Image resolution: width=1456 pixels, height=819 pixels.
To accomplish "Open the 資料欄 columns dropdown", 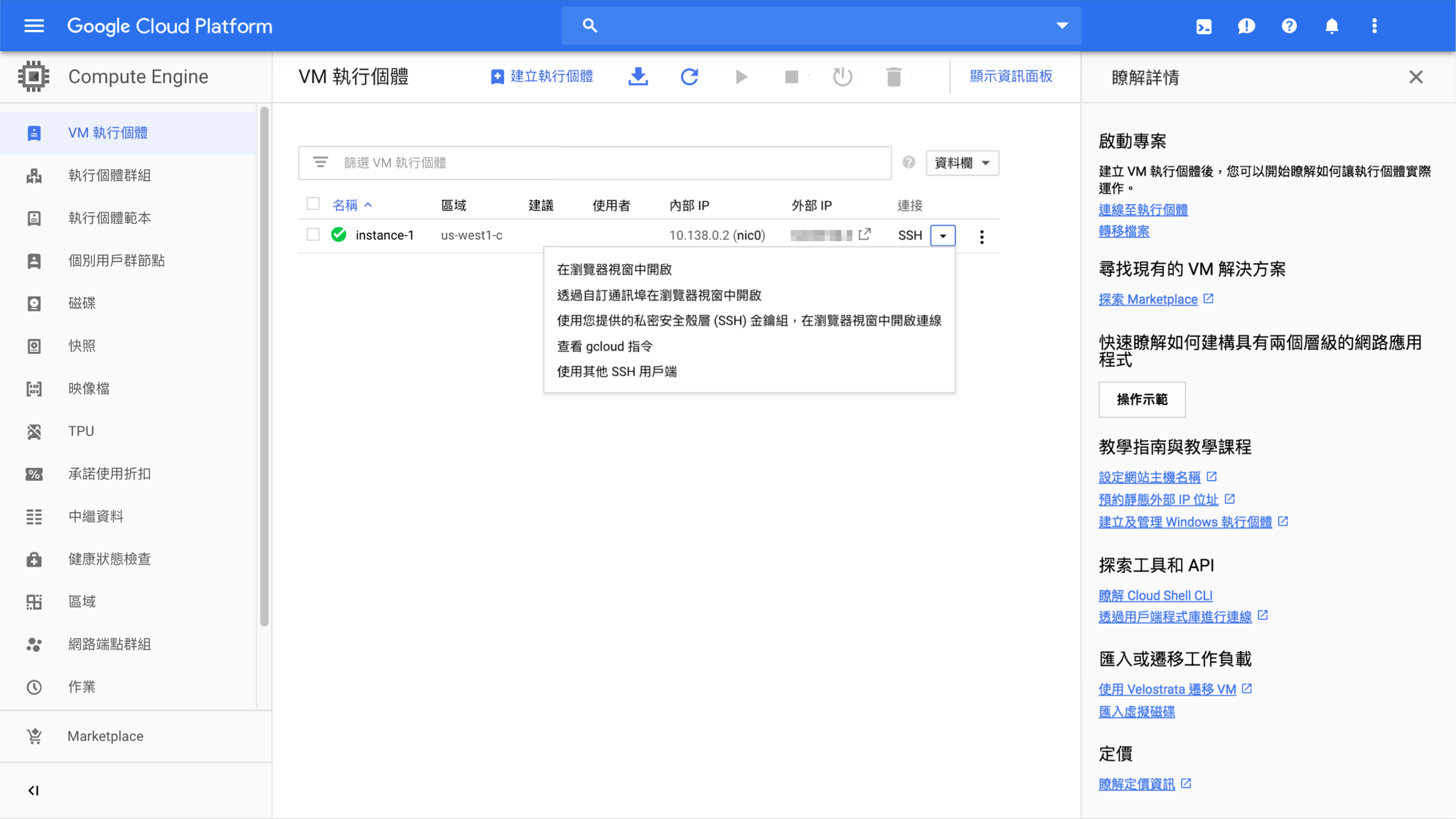I will (x=962, y=163).
